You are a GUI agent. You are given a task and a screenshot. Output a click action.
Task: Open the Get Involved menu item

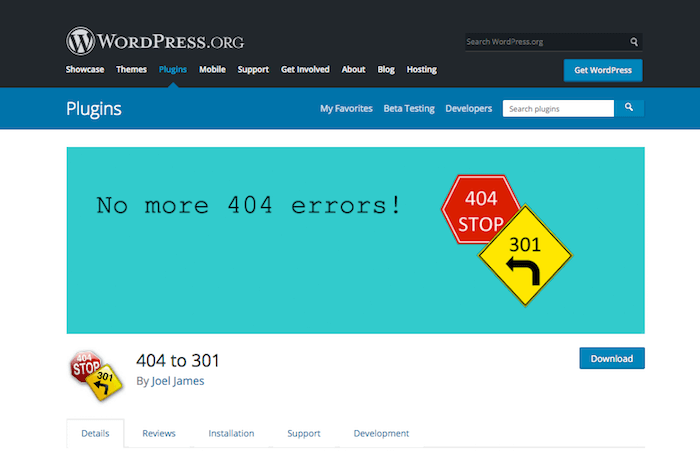pos(305,69)
